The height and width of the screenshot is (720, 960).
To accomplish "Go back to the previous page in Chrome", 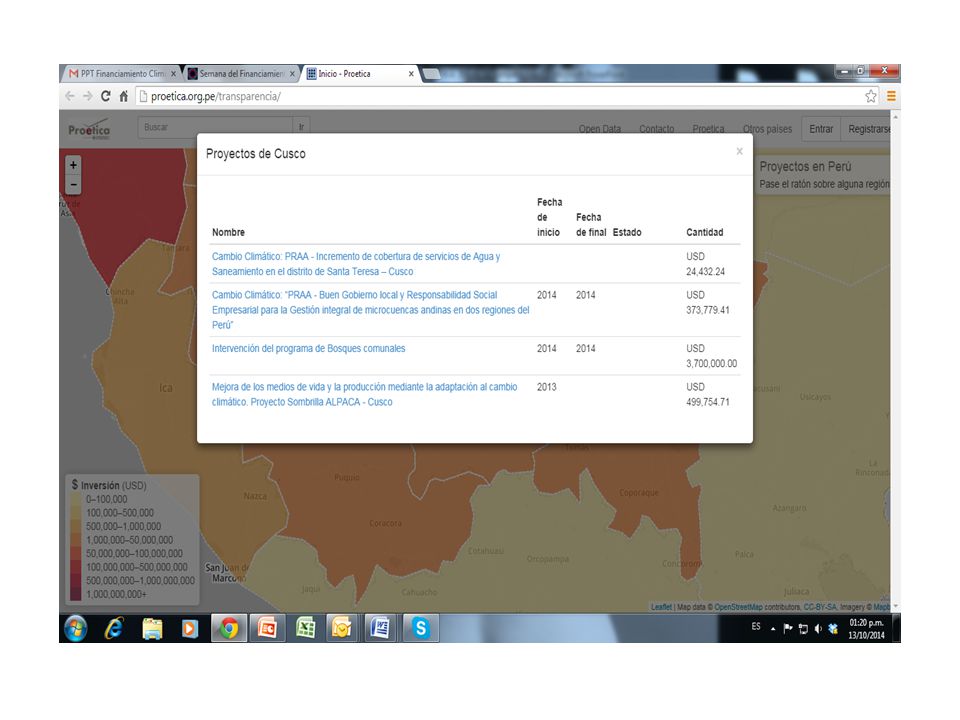I will (x=70, y=96).
